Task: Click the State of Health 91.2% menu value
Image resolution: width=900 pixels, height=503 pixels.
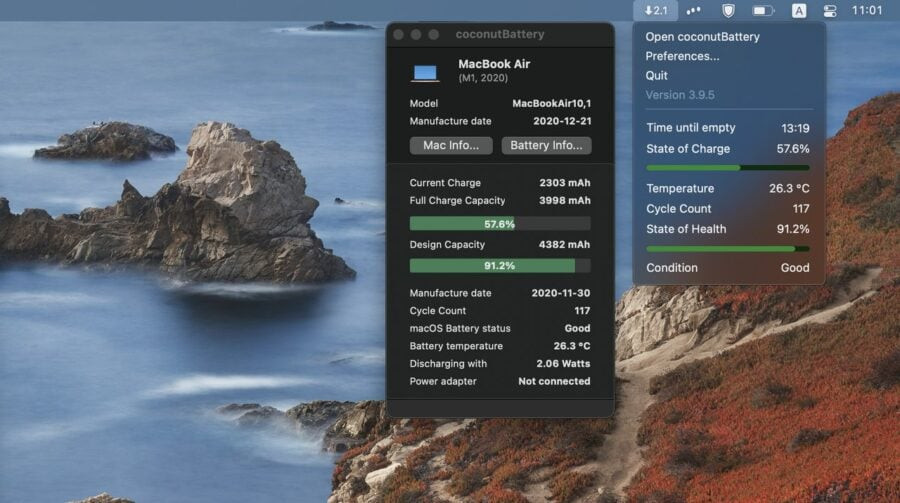Action: point(793,229)
